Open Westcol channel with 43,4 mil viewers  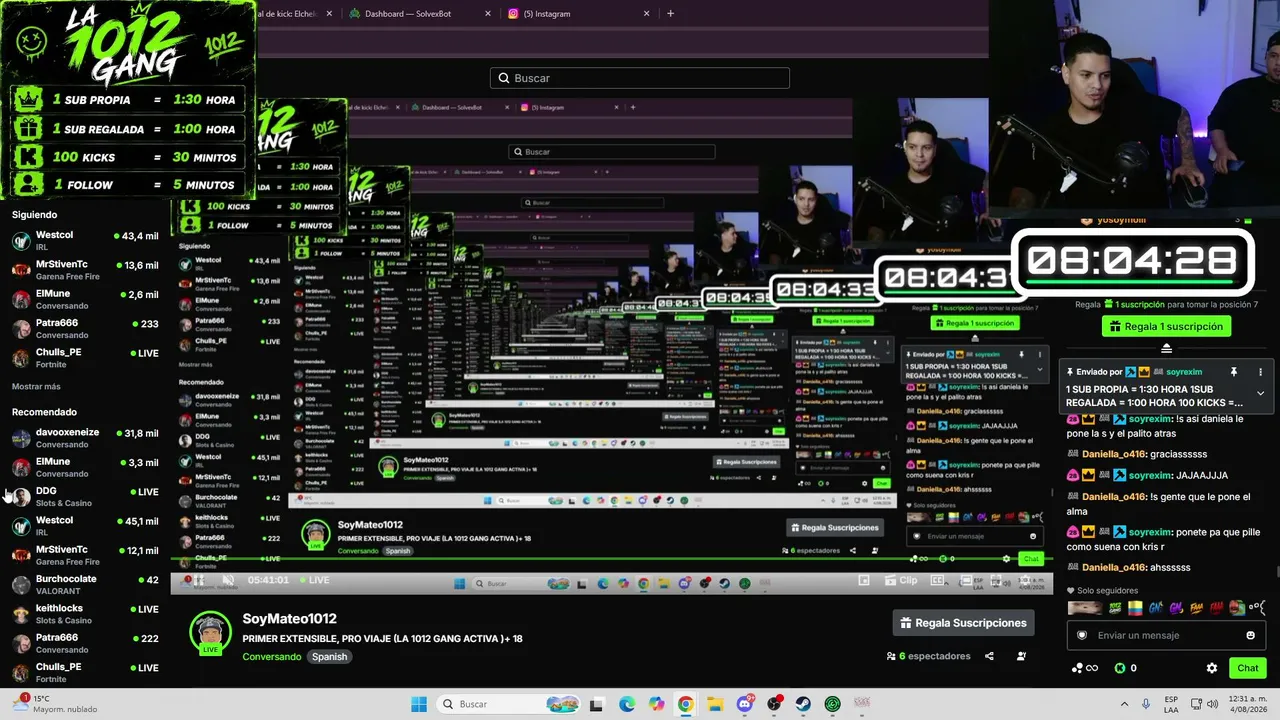coord(85,241)
